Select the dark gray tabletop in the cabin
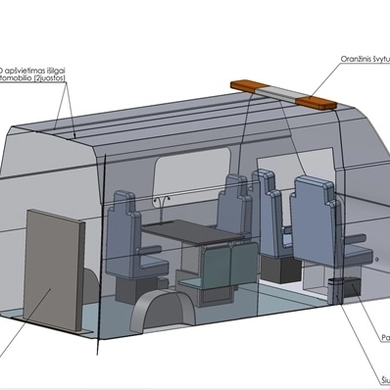 pyautogui.click(x=193, y=232)
